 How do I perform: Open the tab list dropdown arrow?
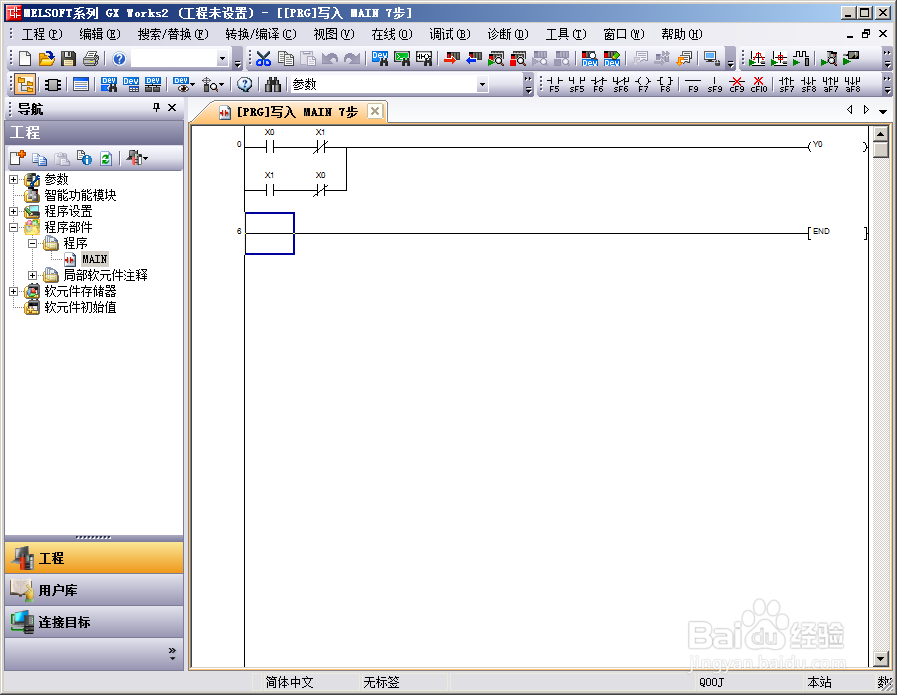click(883, 111)
